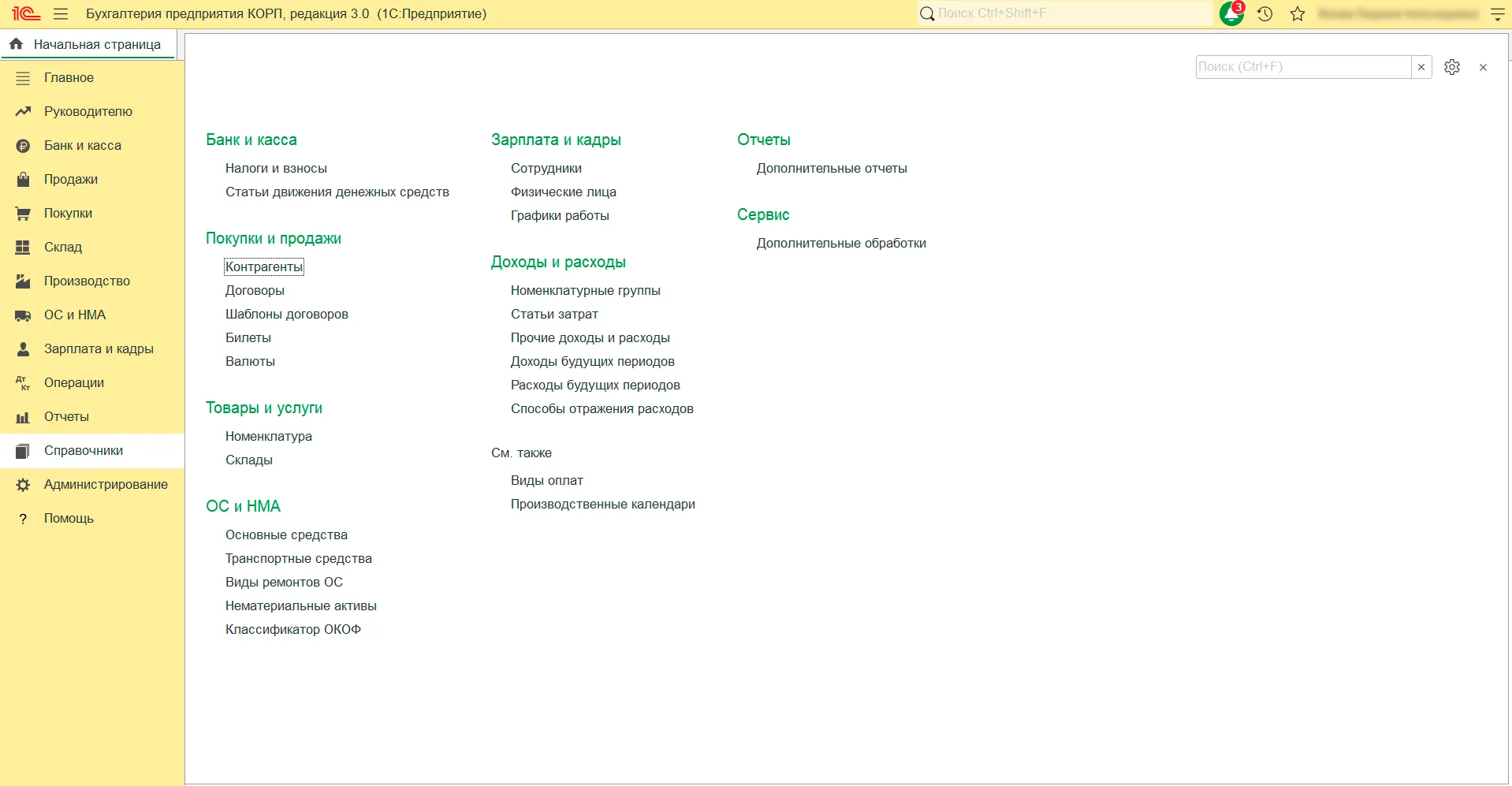Open navigation settings gear icon
Image resolution: width=1512 pixels, height=786 pixels.
(1452, 67)
